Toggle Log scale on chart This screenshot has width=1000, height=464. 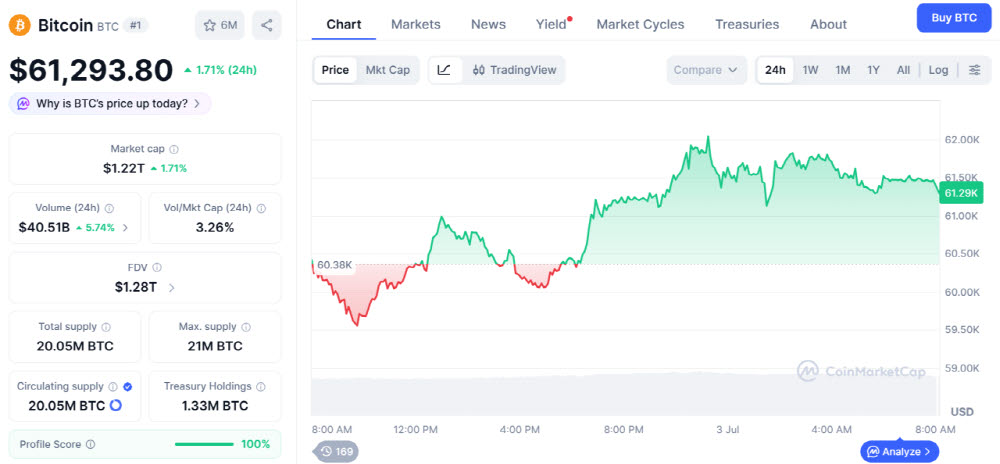tap(938, 70)
